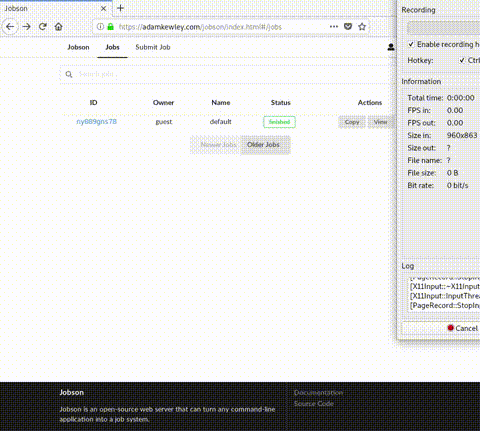This screenshot has width=480, height=431.
Task: Copy the ny689gns78 job
Action: pyautogui.click(x=352, y=122)
